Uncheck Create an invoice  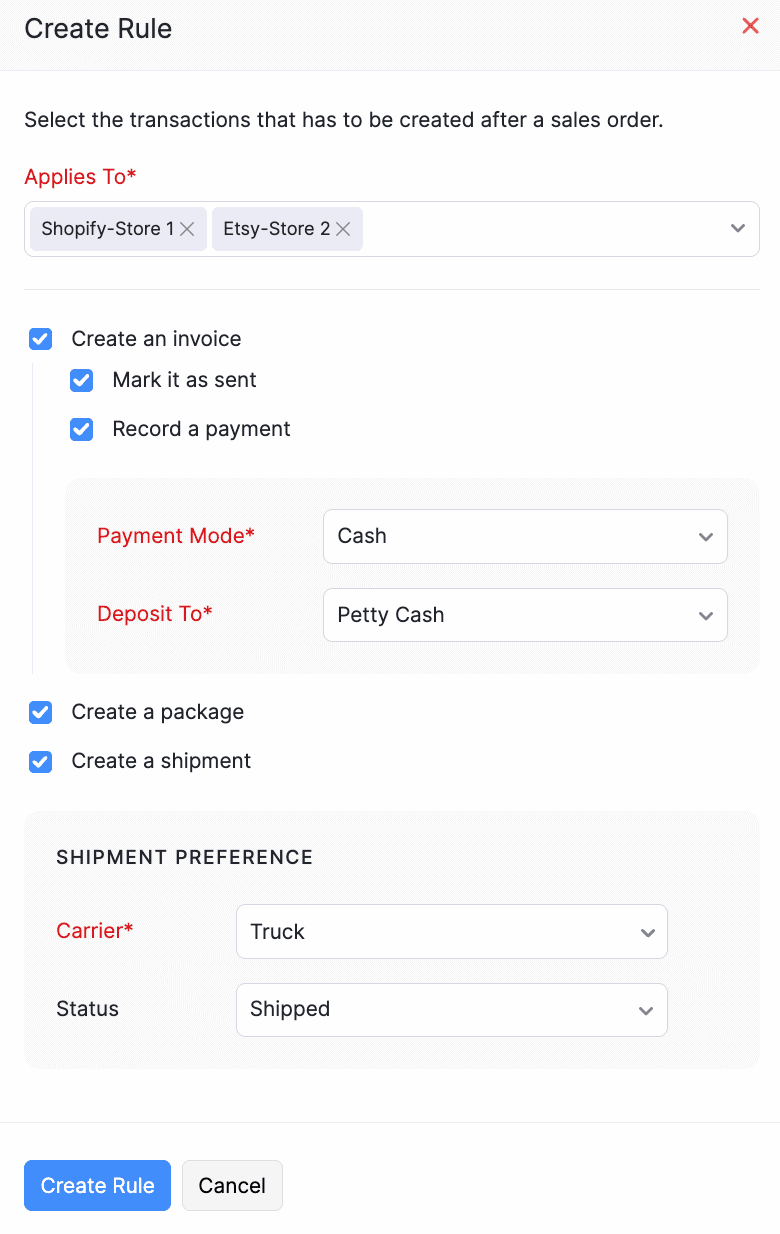click(x=40, y=339)
